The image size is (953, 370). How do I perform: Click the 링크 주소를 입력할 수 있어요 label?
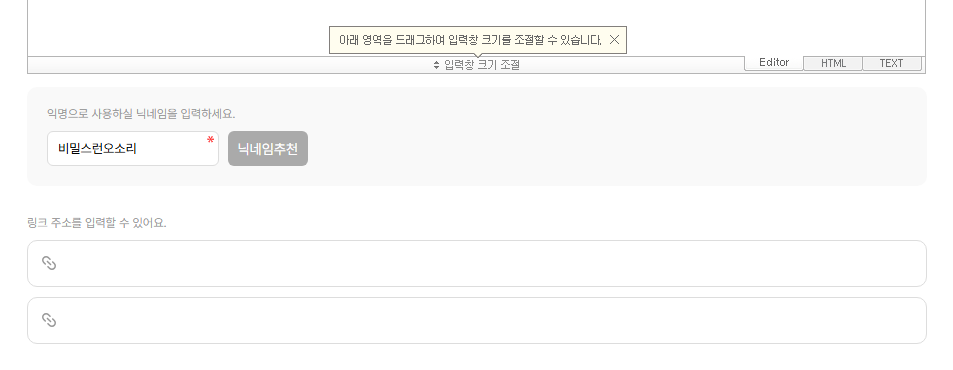pos(97,223)
